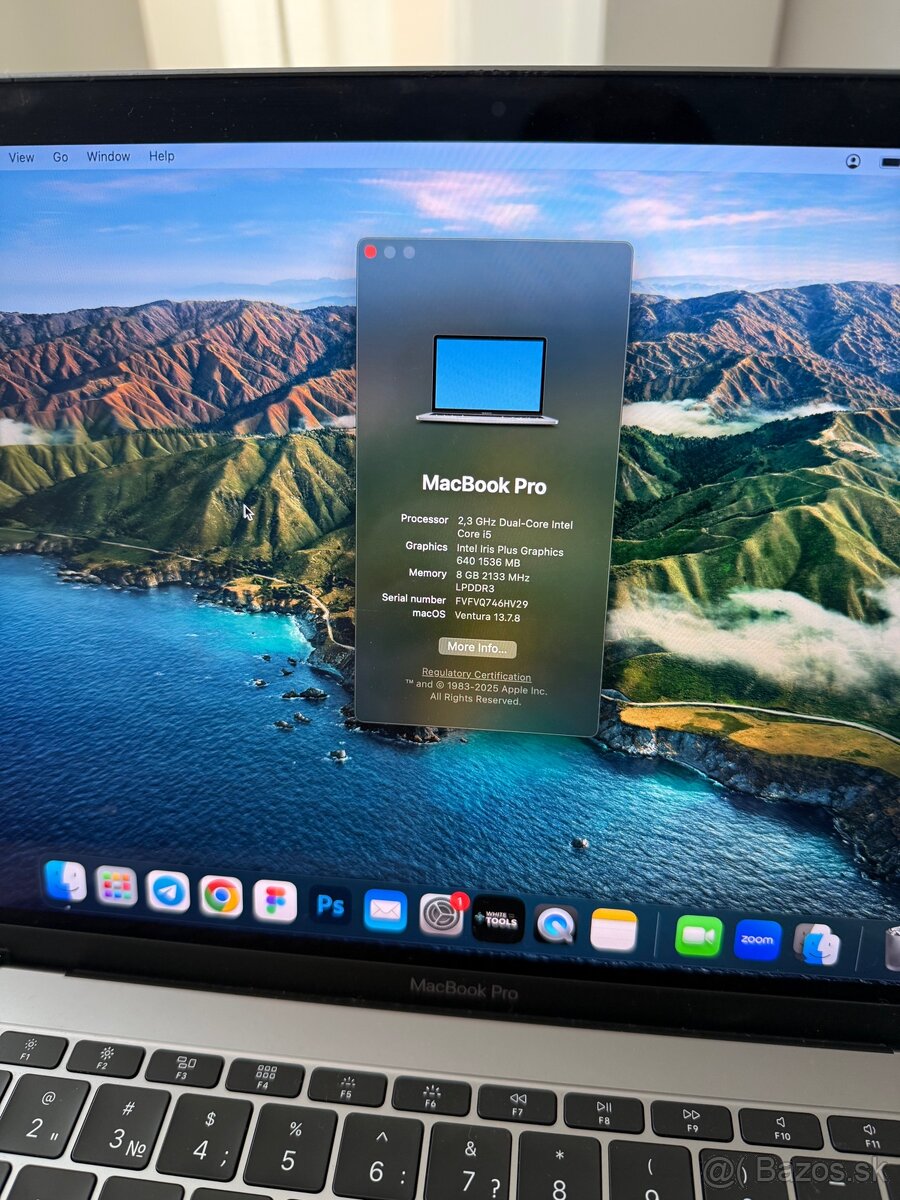Click the MacBook Pro title text
The width and height of the screenshot is (900, 1200).
(484, 485)
